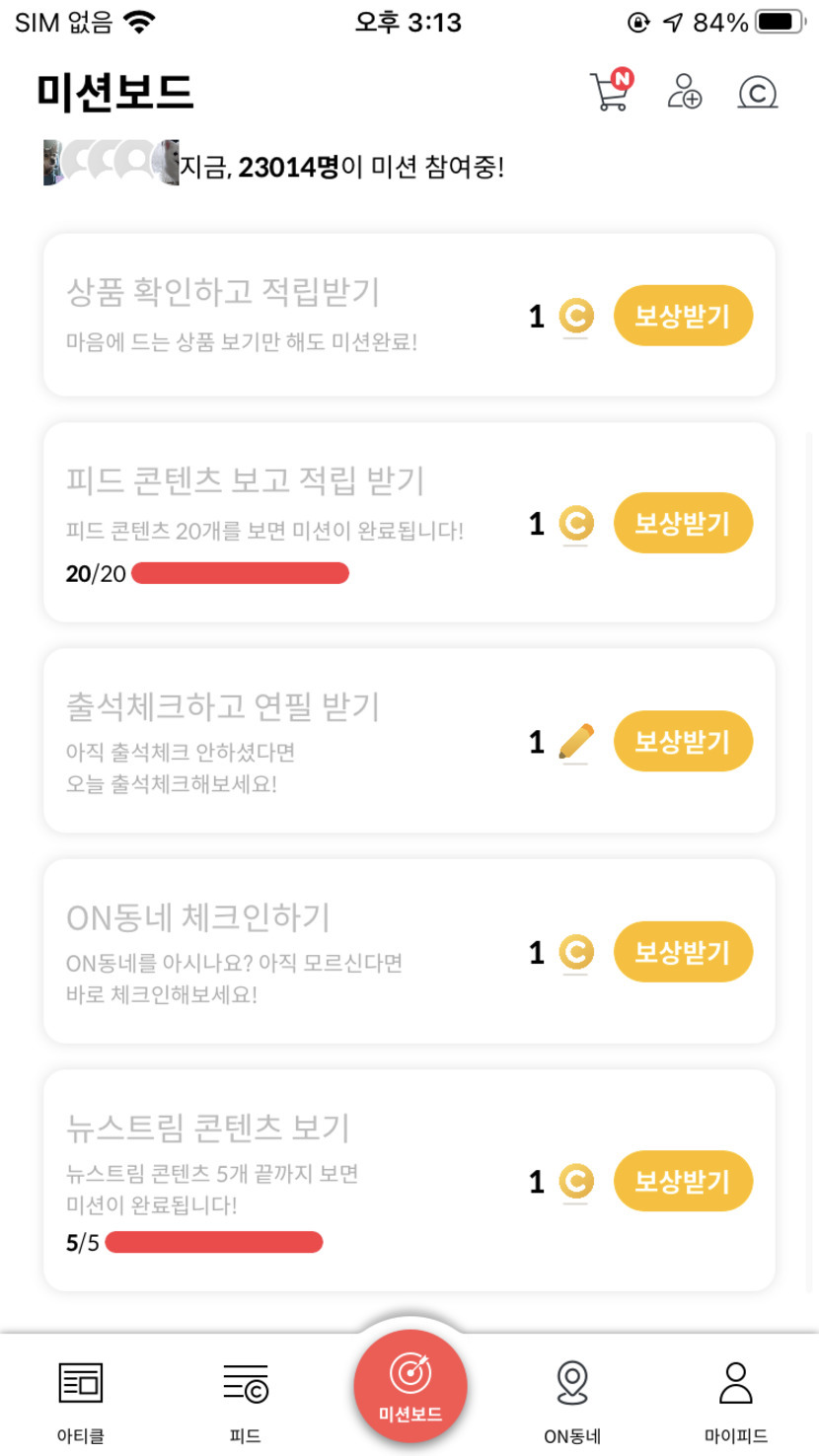Click the 20/20 feed progress bar
The width and height of the screenshot is (819, 1456).
[240, 573]
